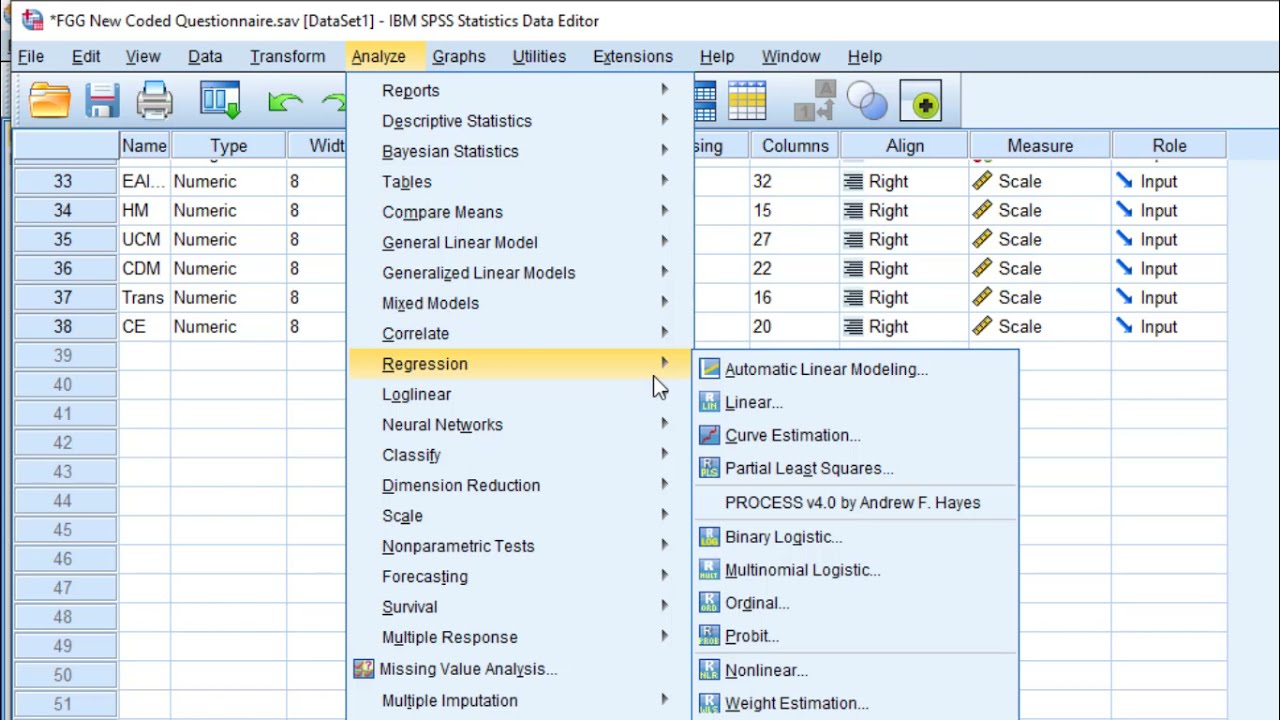Viewport: 1280px width, 720px height.
Task: Click the Binary Logistic icon
Action: point(709,537)
